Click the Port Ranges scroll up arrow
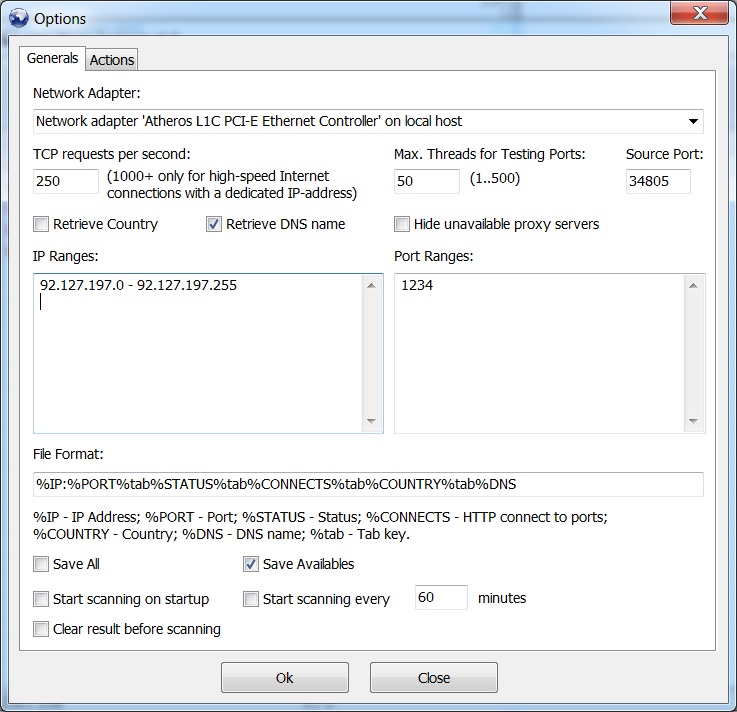This screenshot has width=737, height=712. coord(693,286)
